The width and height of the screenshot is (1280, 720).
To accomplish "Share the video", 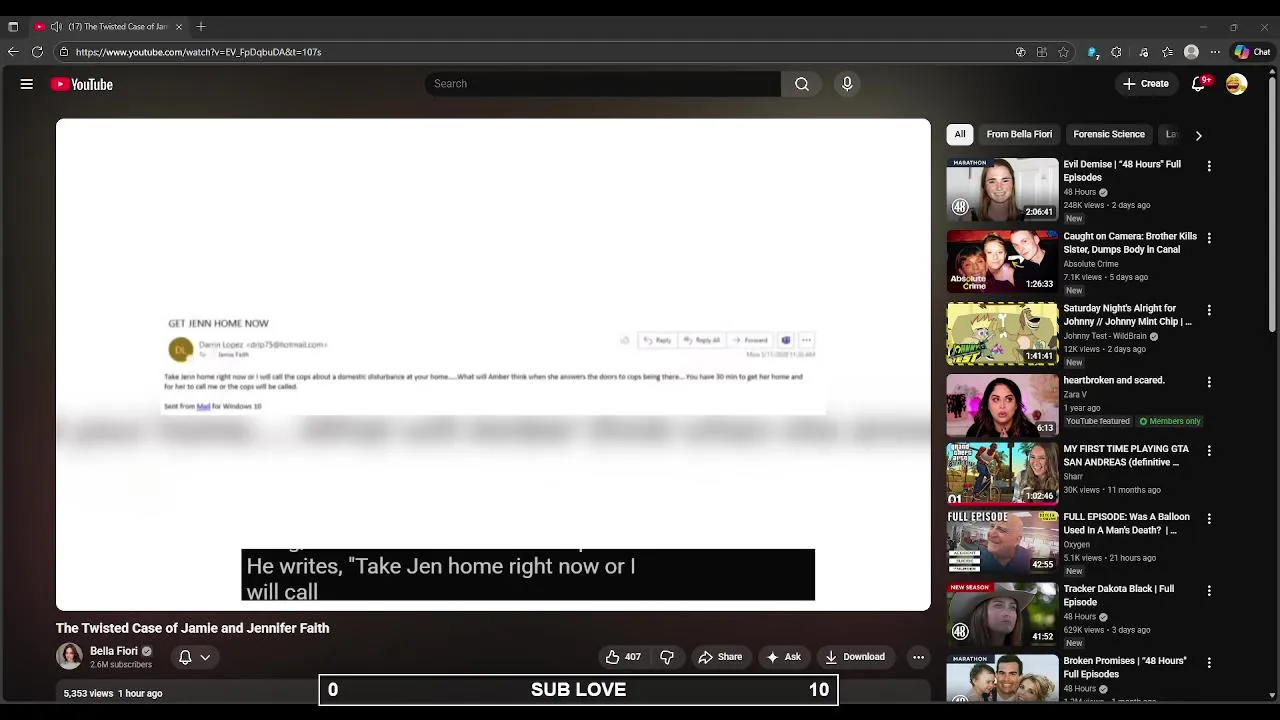I will click(x=720, y=657).
